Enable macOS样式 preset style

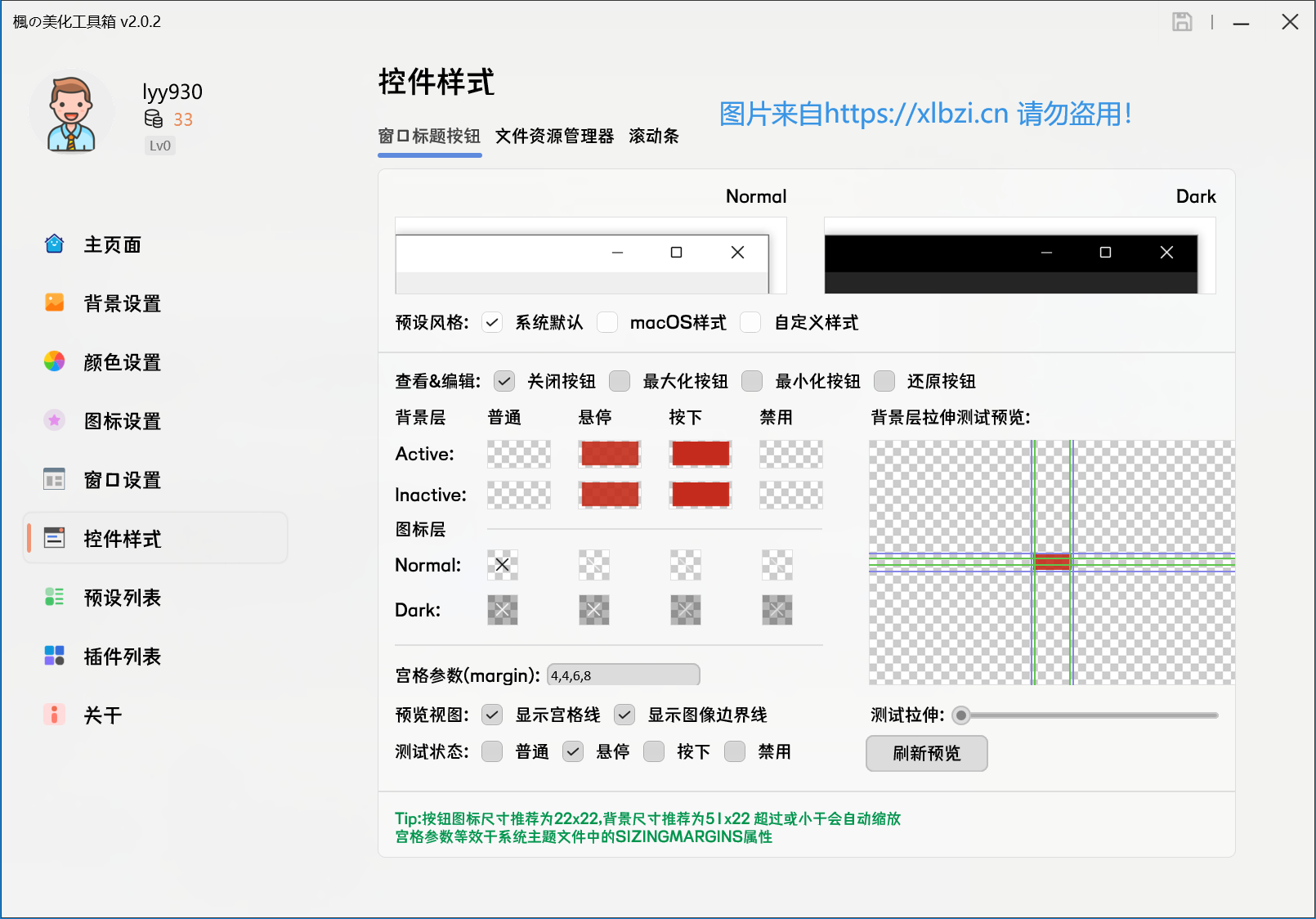click(x=608, y=322)
